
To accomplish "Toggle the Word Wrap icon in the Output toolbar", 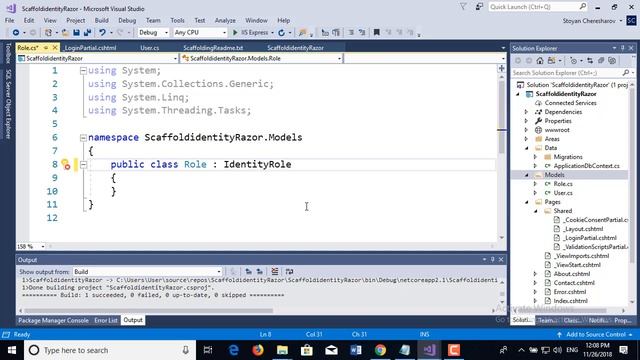I will tap(289, 271).
